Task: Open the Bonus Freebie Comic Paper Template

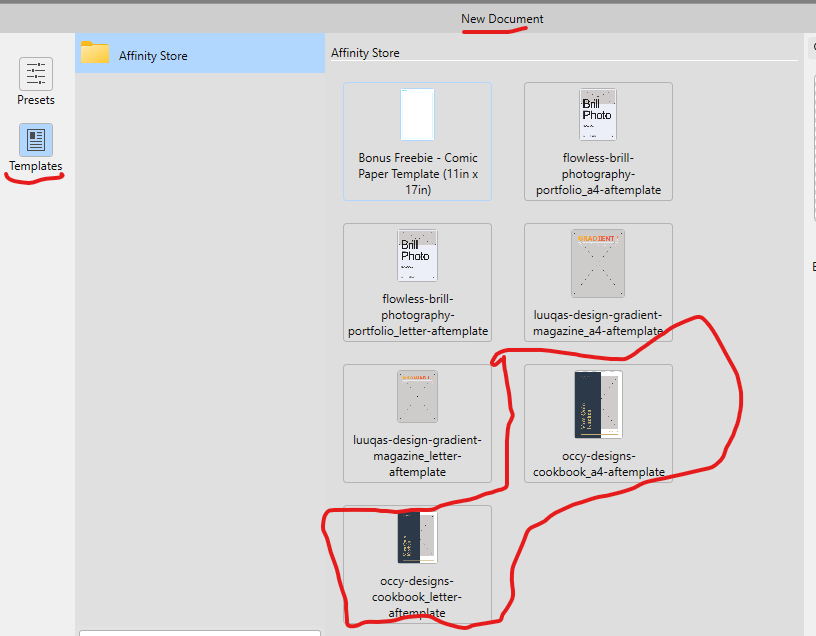Action: click(417, 141)
